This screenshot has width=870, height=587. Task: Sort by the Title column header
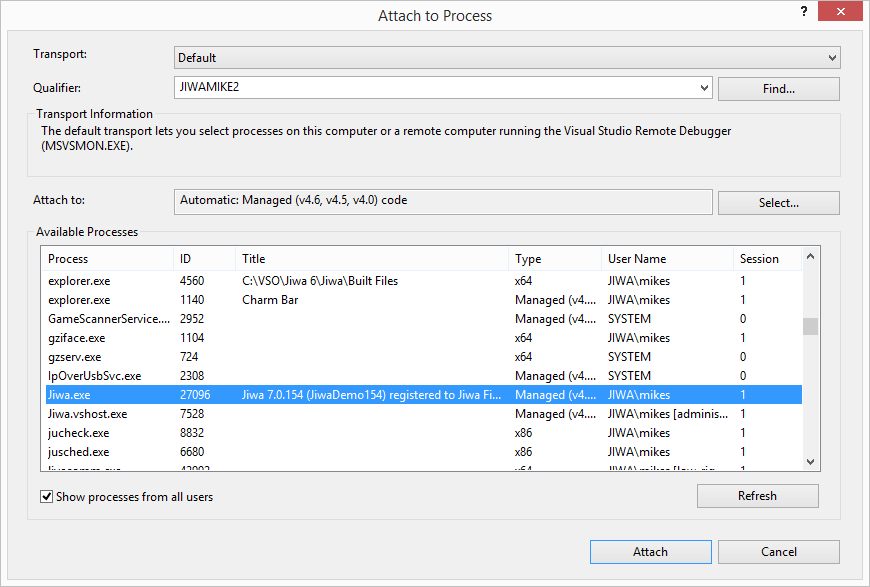pyautogui.click(x=371, y=259)
